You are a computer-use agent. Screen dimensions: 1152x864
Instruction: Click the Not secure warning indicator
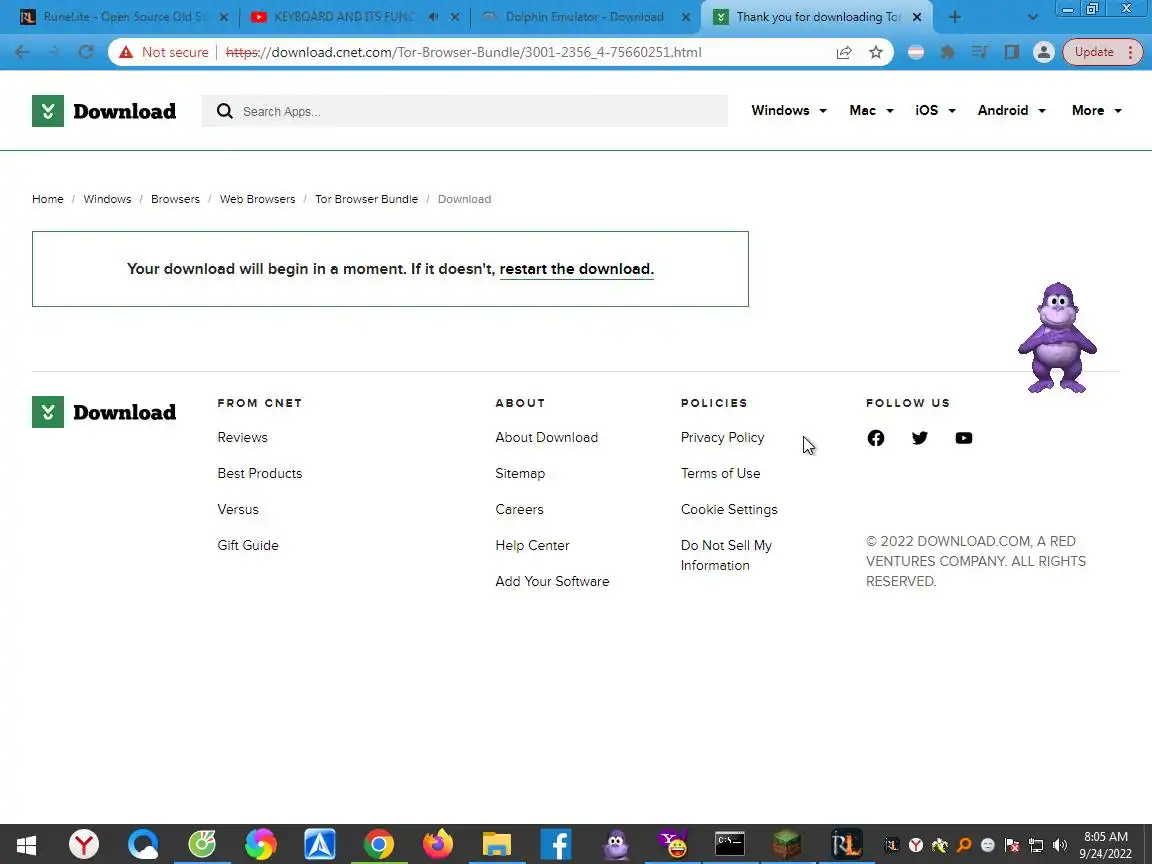(x=164, y=52)
